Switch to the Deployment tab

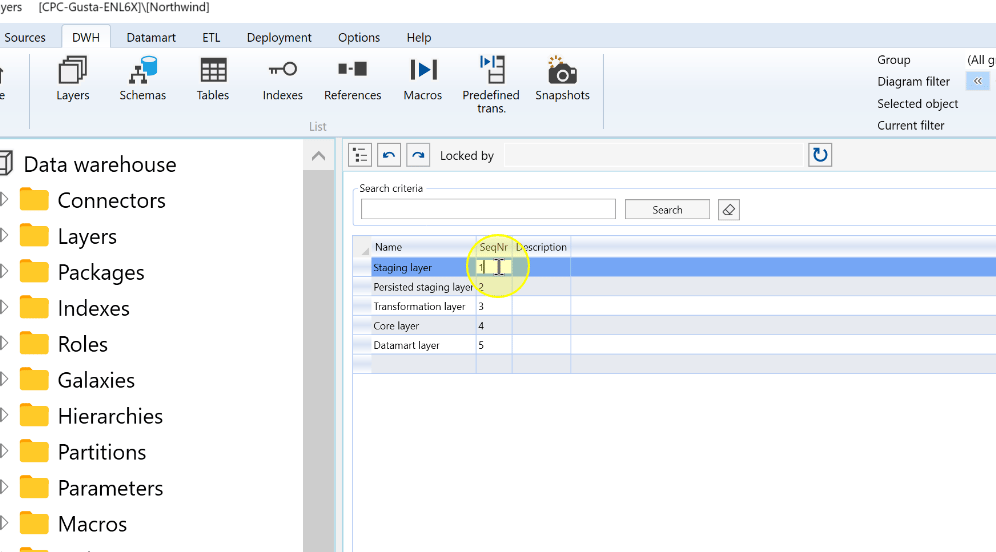(x=279, y=37)
